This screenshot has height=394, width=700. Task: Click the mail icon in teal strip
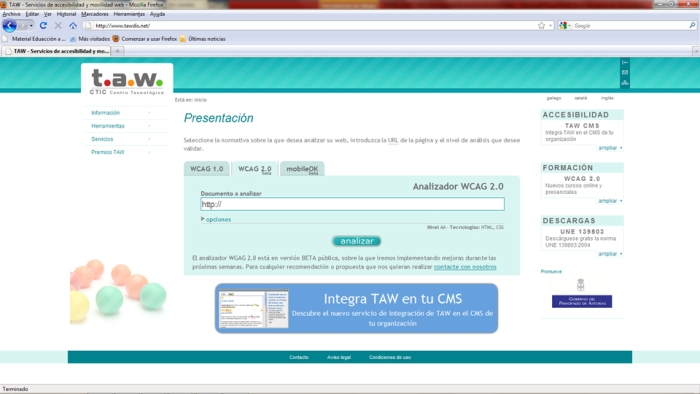(625, 72)
